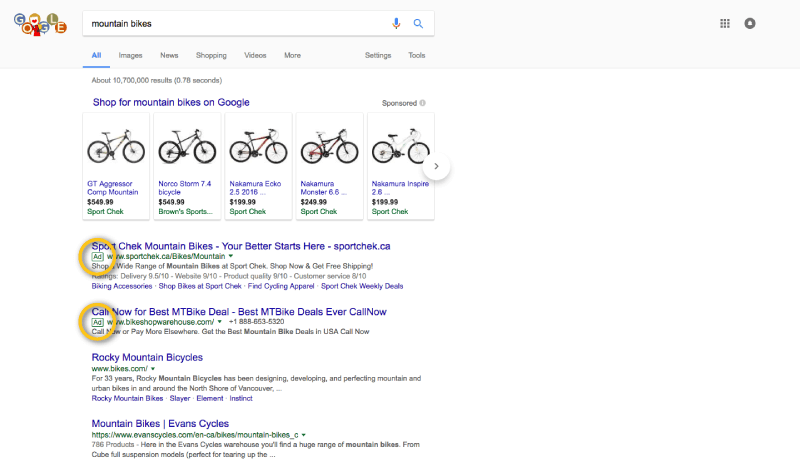The height and width of the screenshot is (472, 800).
Task: Open Nakamura Ecko 2.5 bike image
Action: pyautogui.click(x=258, y=146)
